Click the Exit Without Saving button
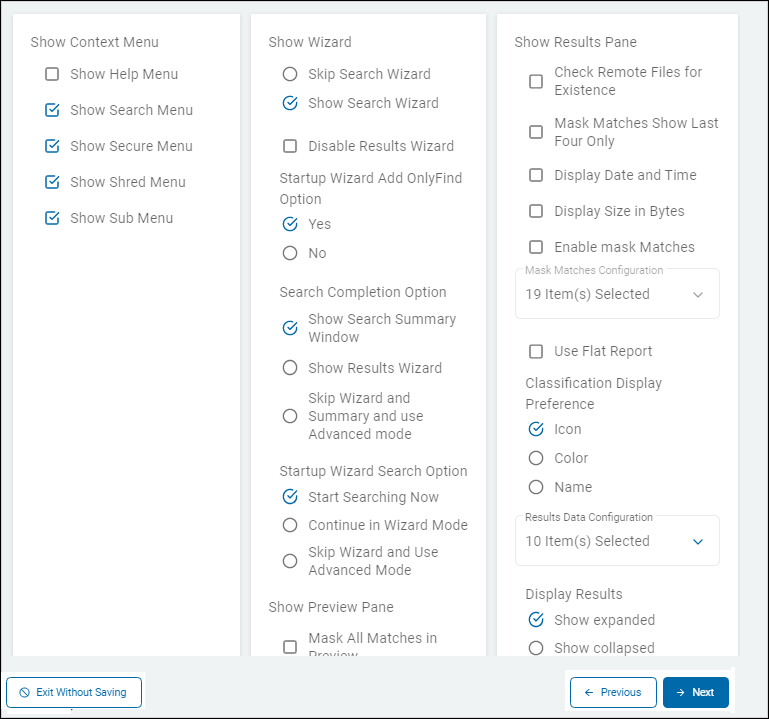This screenshot has width=769, height=719. (x=74, y=692)
